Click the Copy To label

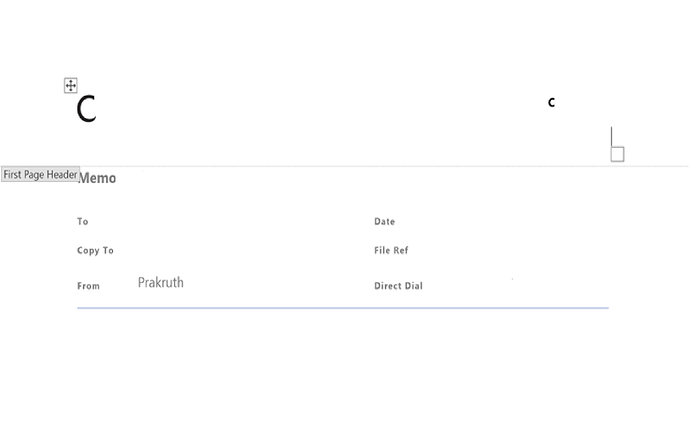pyautogui.click(x=95, y=251)
